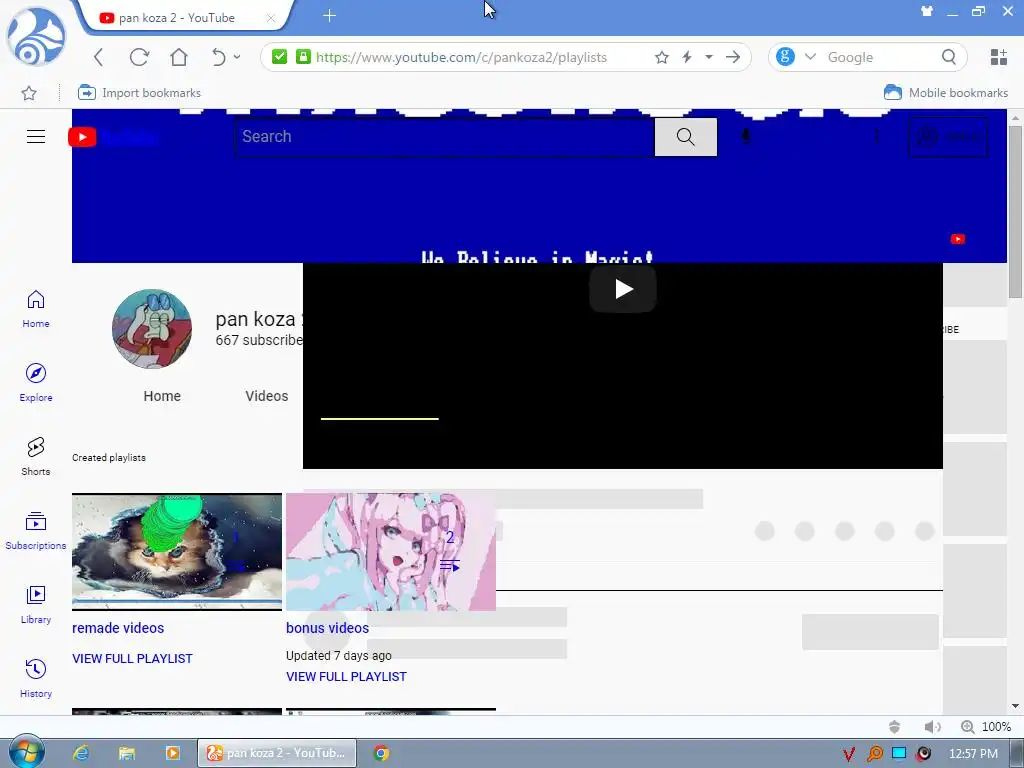This screenshot has width=1024, height=768.
Task: Switch to the channel Videos tab
Action: [266, 396]
